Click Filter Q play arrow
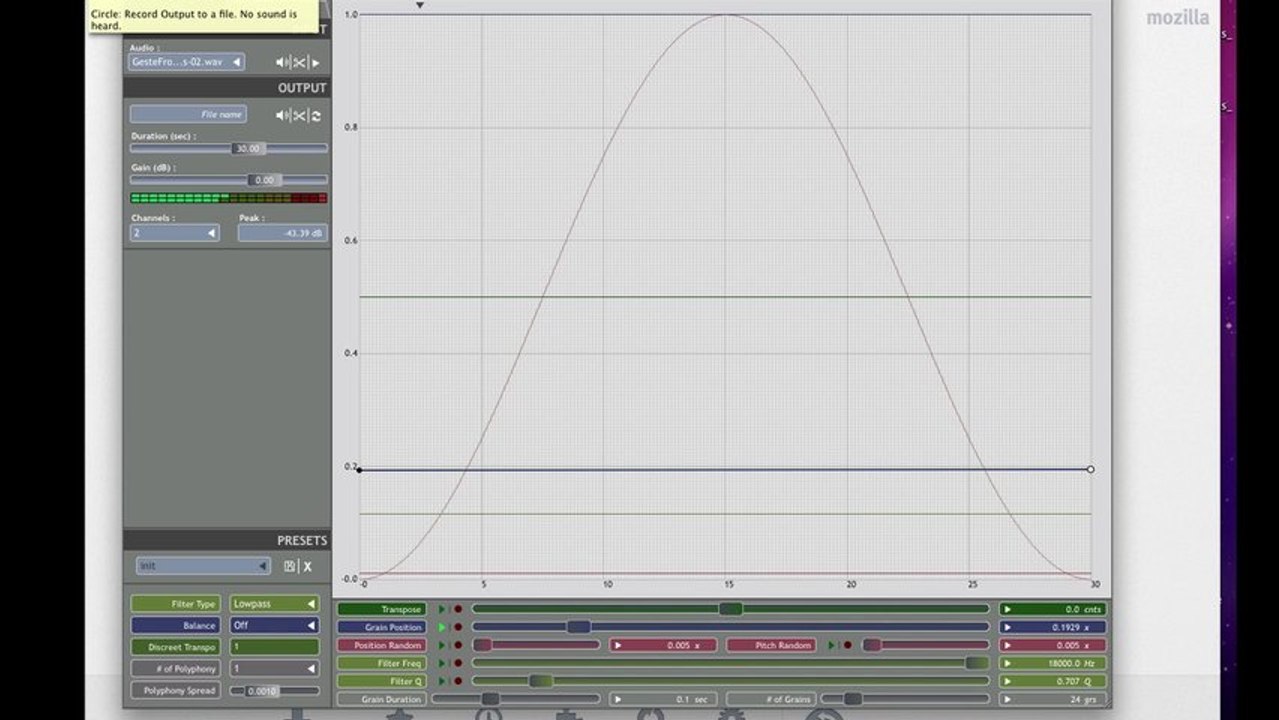The width and height of the screenshot is (1279, 720). point(442,681)
